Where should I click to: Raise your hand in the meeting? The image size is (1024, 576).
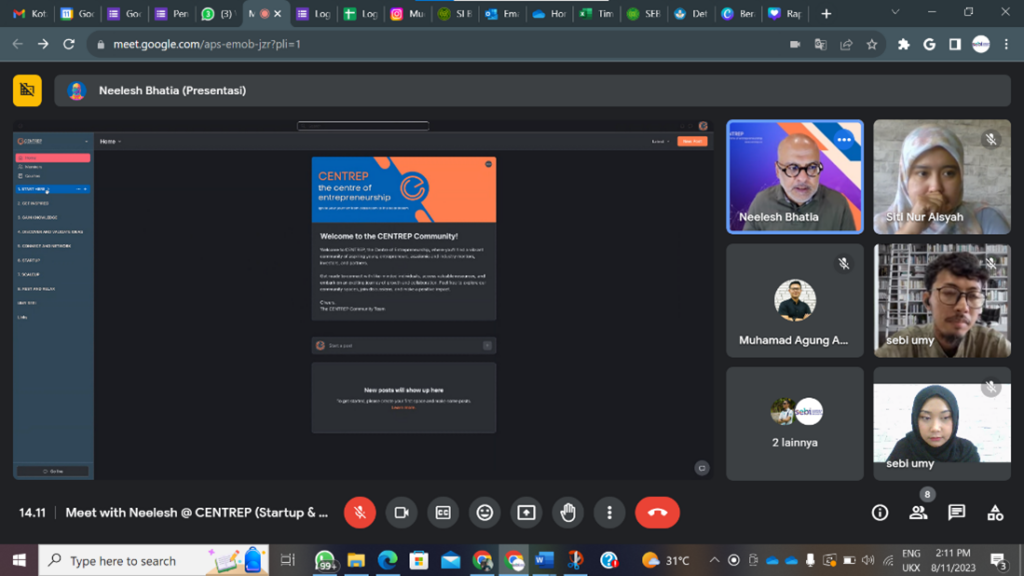pos(568,513)
